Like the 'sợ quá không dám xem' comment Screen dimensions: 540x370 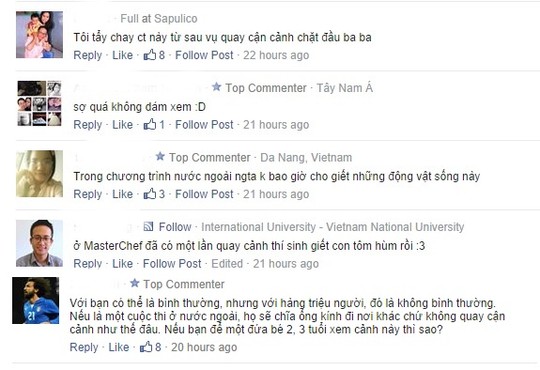pos(123,124)
